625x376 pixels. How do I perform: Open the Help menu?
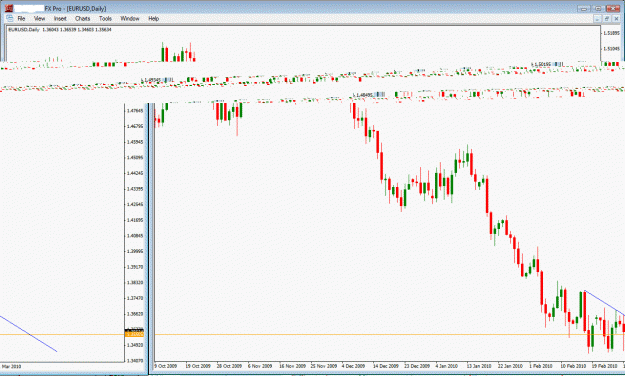[153, 18]
